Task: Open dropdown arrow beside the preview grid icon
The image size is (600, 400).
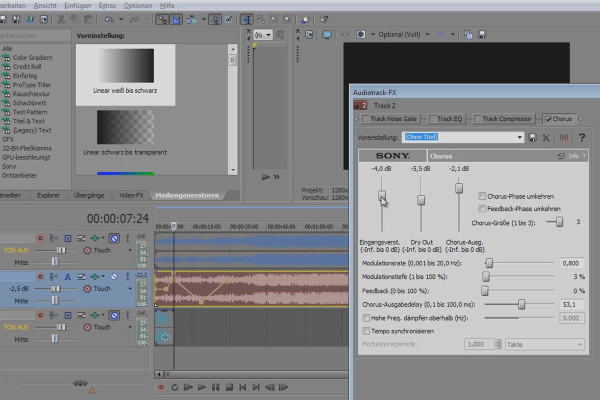Action: pyautogui.click(x=452, y=35)
